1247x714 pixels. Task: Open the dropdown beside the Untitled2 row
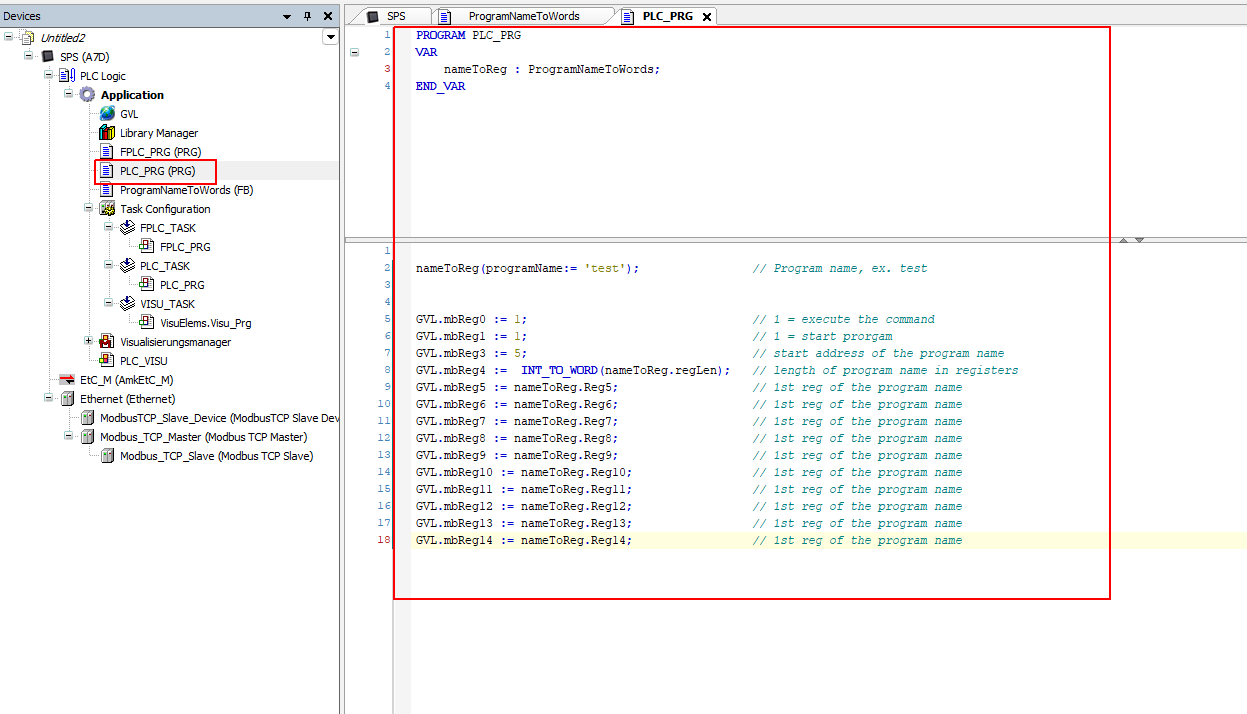[x=331, y=37]
